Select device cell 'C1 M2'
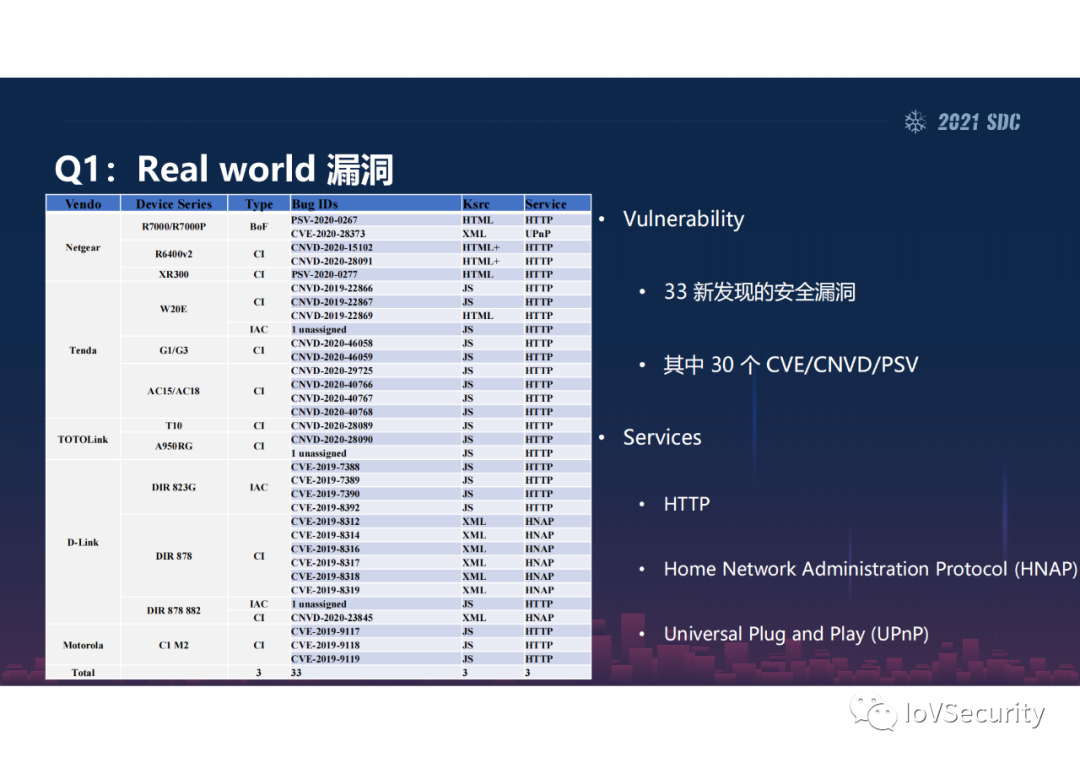1080x763 pixels. (x=174, y=645)
